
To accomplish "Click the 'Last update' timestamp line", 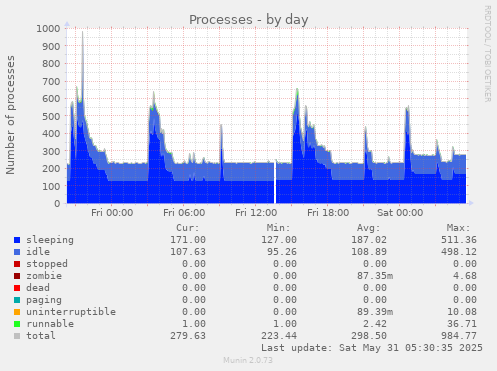I will click(372, 348).
